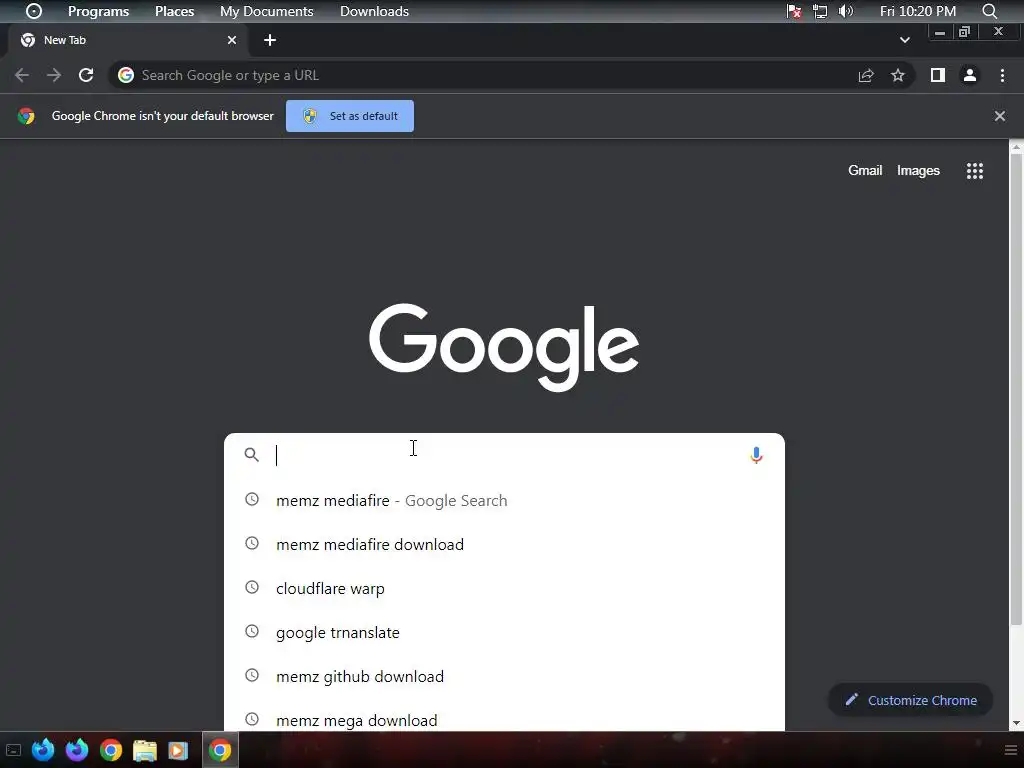
Task: Open the taskbar hamburger menu
Action: 1010,750
